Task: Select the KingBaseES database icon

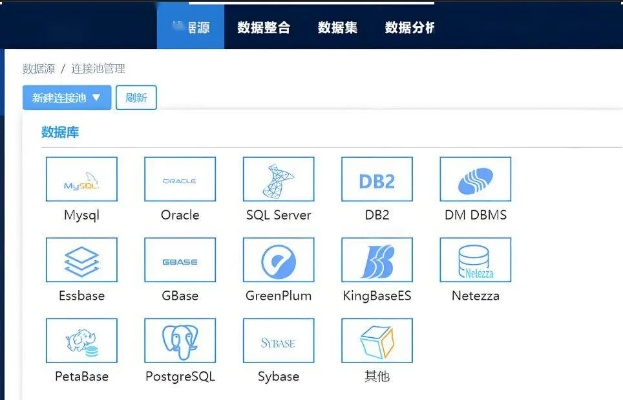Action: (x=376, y=261)
